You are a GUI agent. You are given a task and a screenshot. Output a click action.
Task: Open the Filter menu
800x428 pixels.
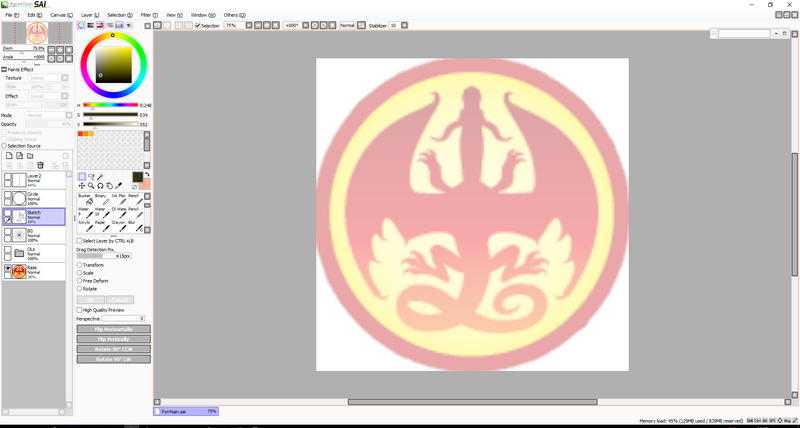[146, 15]
